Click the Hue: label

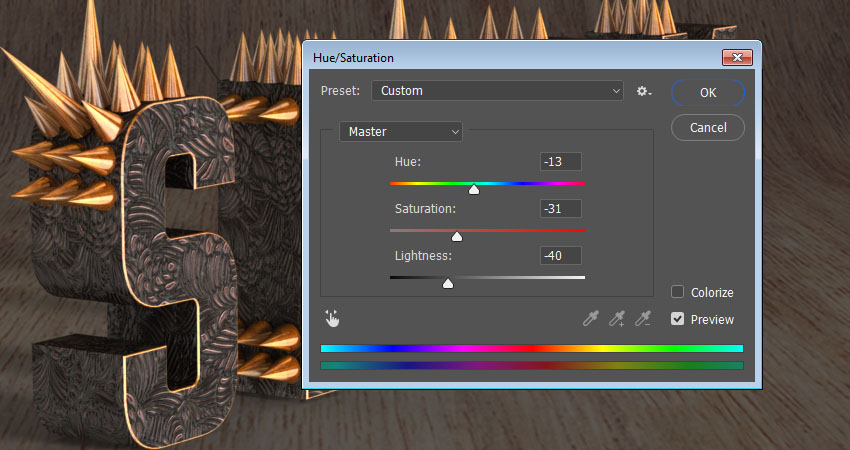coord(408,162)
